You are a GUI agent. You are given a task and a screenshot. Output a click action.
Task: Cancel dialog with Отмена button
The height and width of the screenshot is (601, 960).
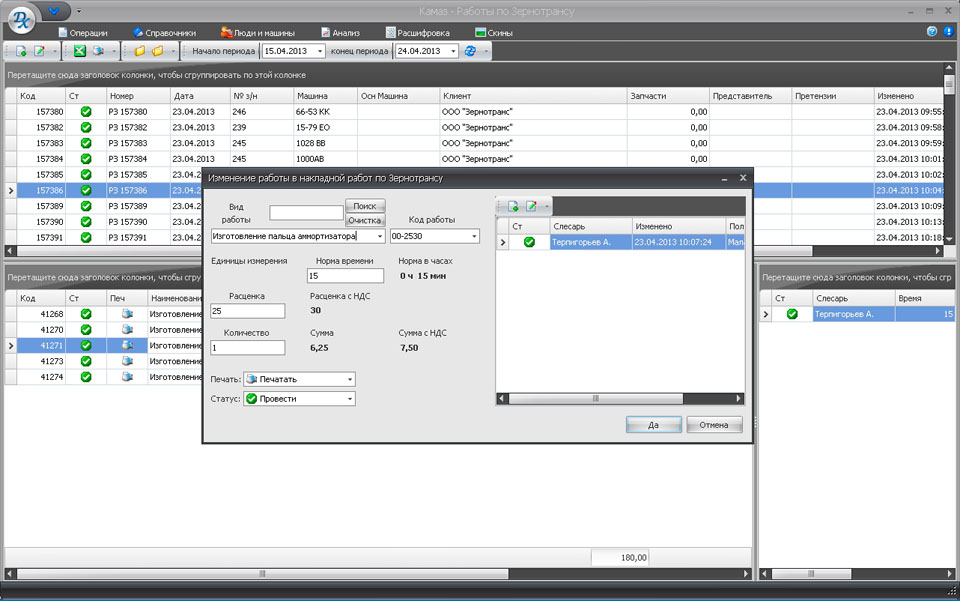714,425
